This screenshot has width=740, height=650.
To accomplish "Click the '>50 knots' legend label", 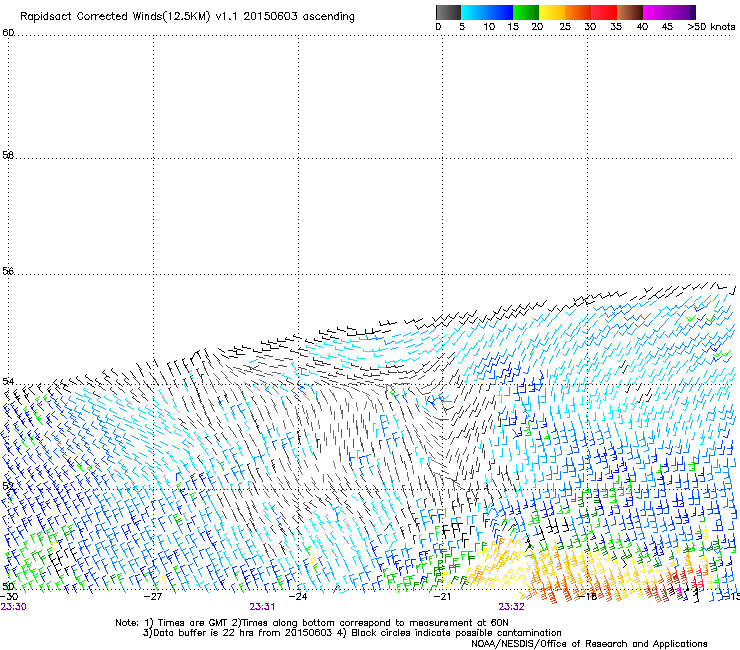I will tap(711, 27).
